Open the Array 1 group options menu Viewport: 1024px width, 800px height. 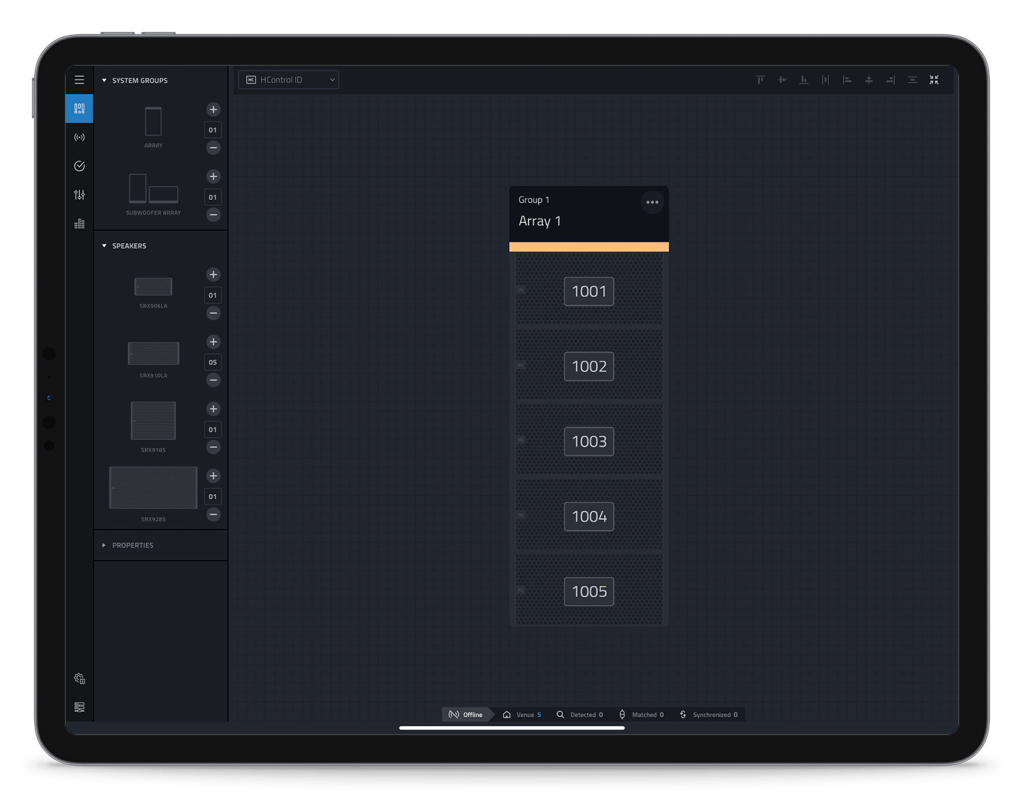point(652,201)
